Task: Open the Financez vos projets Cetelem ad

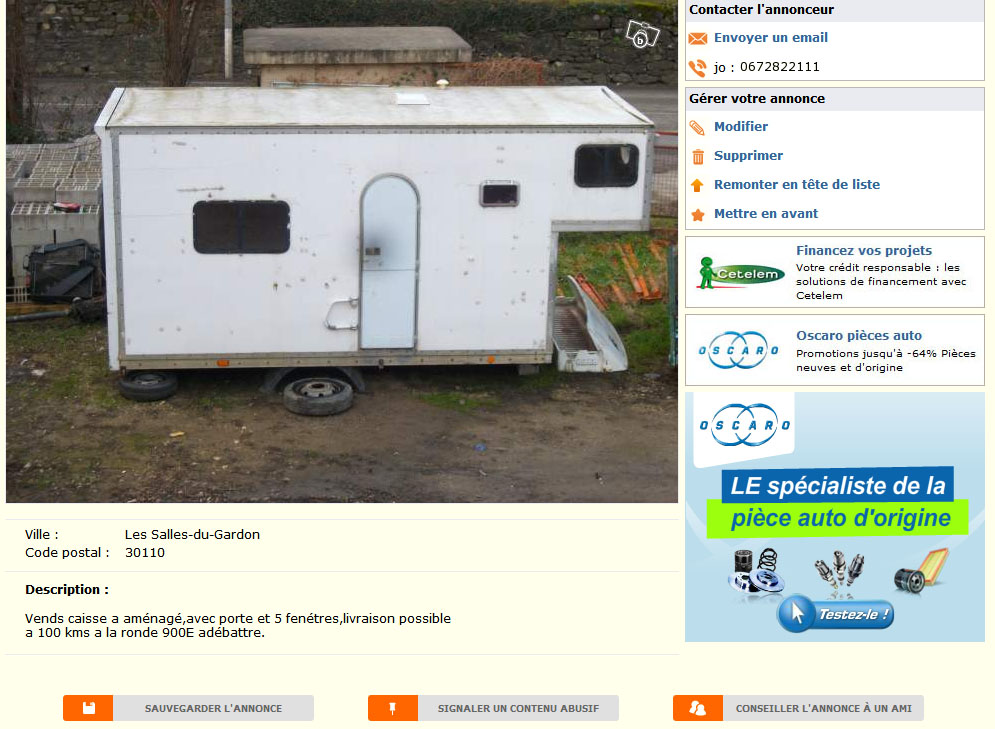Action: click(834, 272)
